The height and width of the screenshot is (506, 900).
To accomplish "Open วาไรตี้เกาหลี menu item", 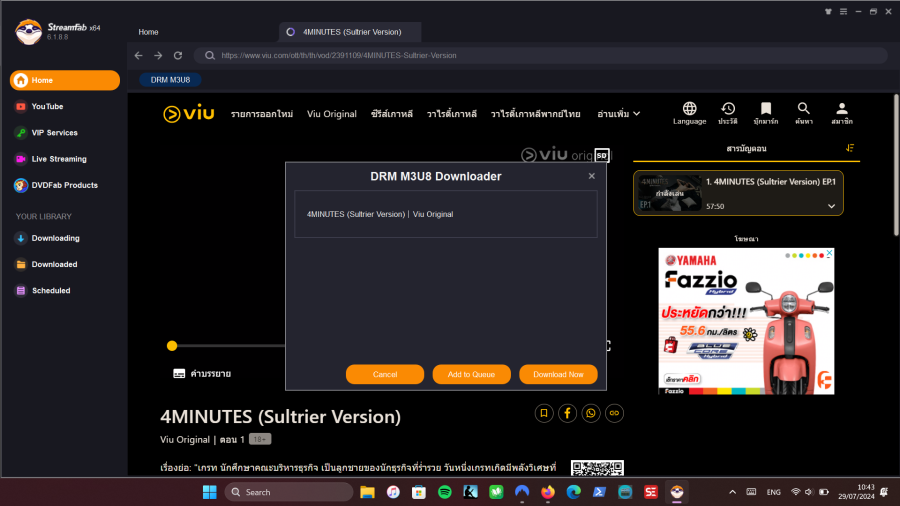I will pyautogui.click(x=452, y=114).
